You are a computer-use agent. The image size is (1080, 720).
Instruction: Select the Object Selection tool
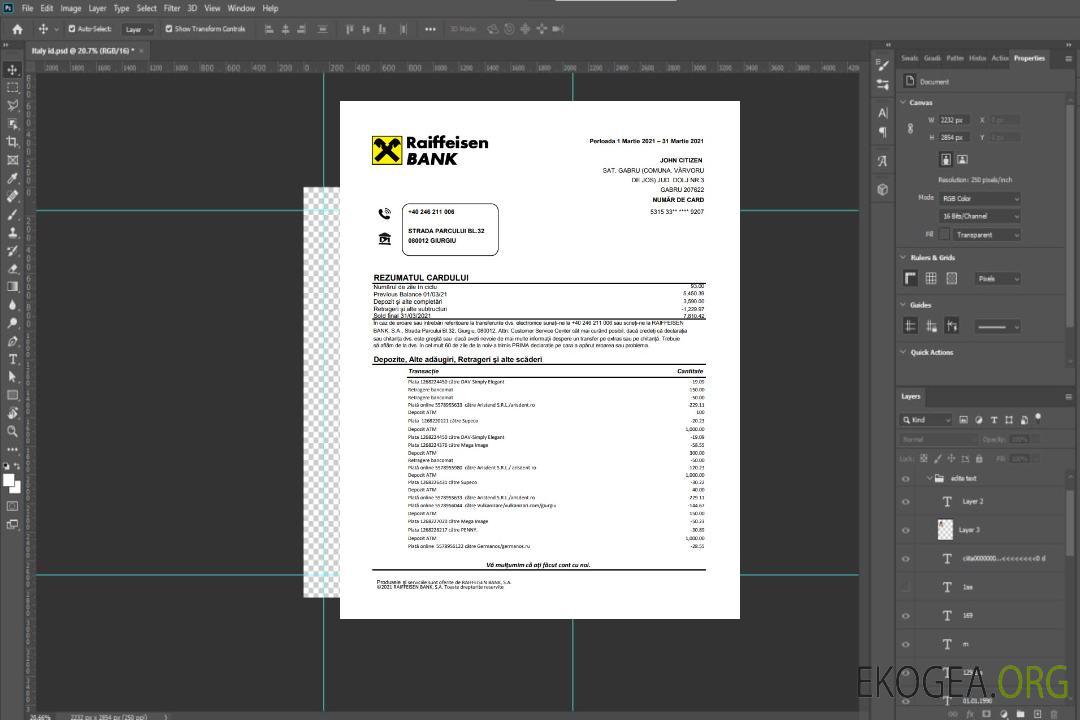[x=12, y=124]
